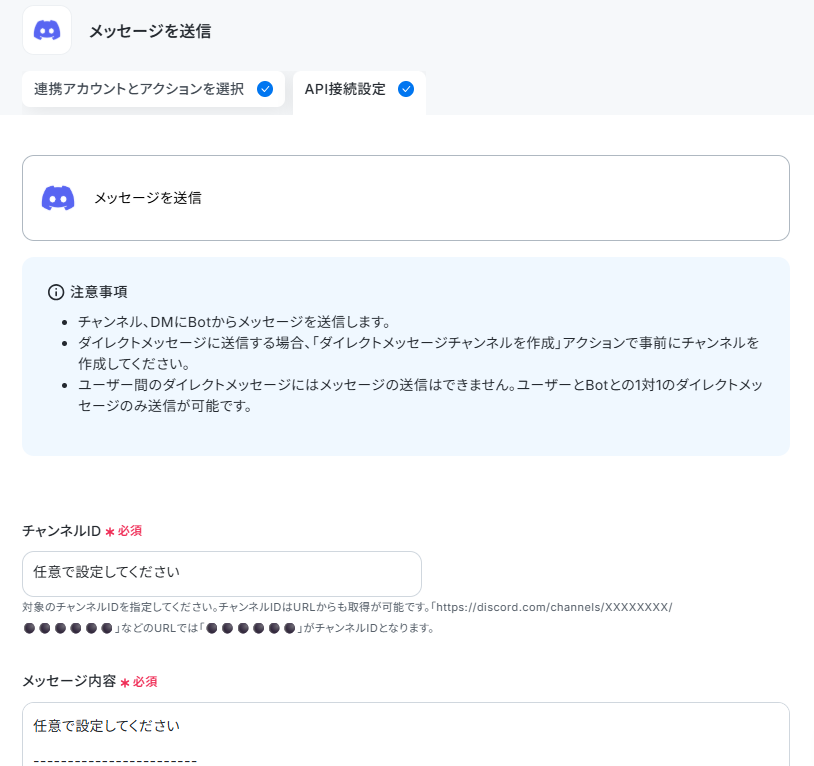Open the 連携アカウントとアクションを選択 tab
This screenshot has width=814, height=766.
tap(153, 89)
